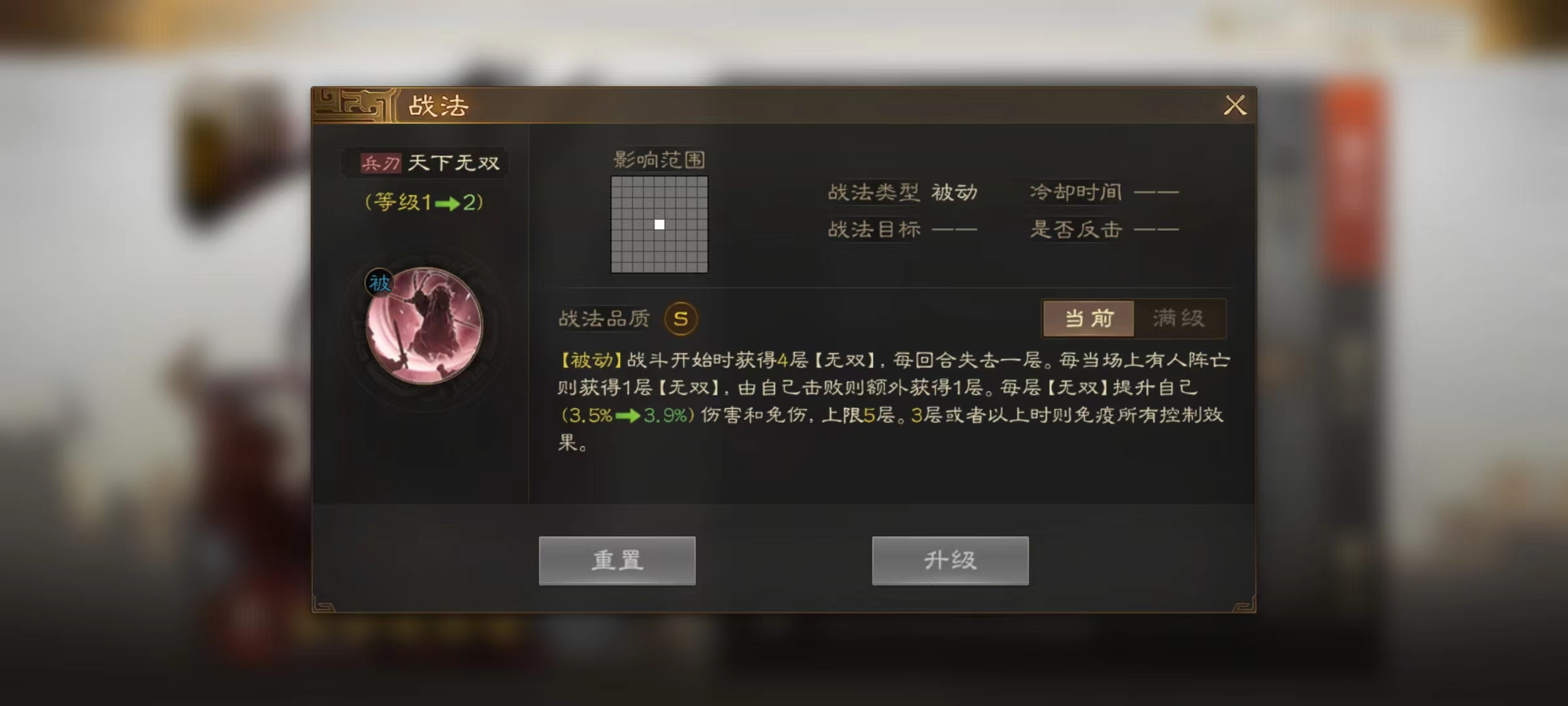Click the 冷却时间 value
The height and width of the screenshot is (706, 1568).
1156,192
